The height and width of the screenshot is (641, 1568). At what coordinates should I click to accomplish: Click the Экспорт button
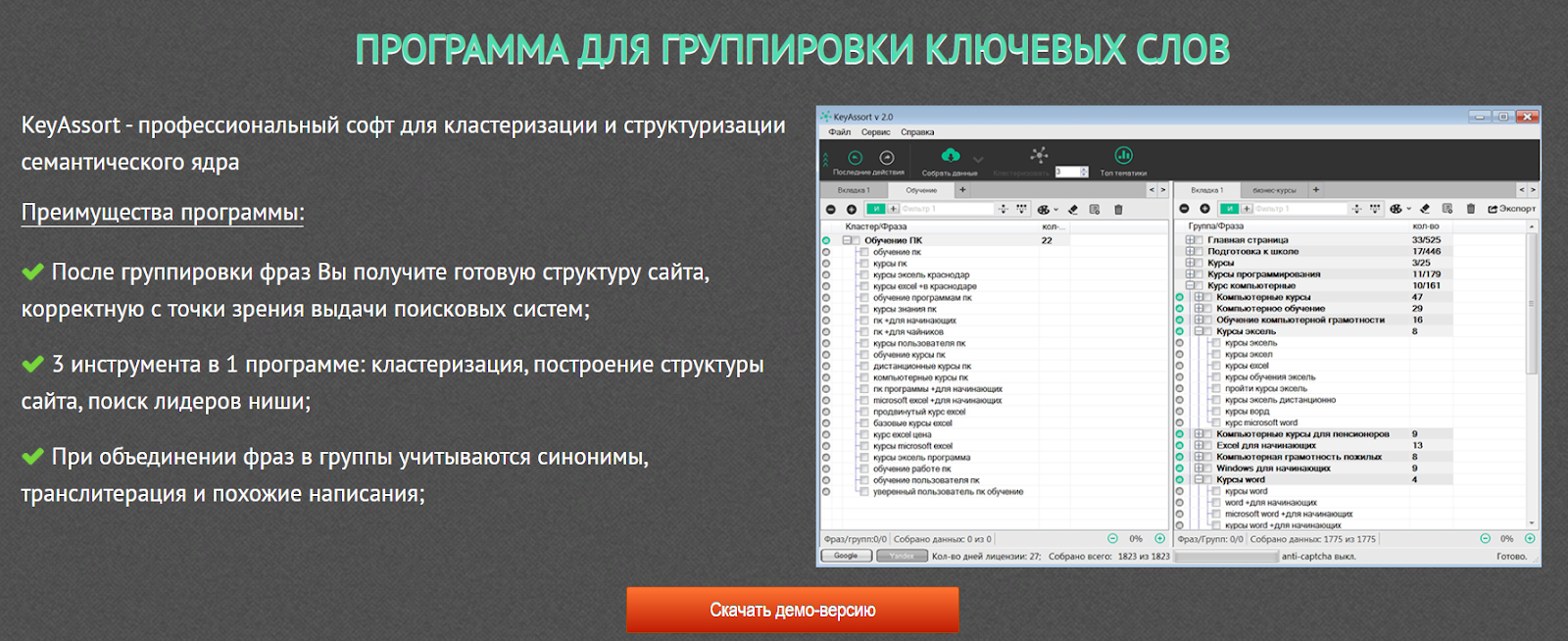pyautogui.click(x=1511, y=209)
